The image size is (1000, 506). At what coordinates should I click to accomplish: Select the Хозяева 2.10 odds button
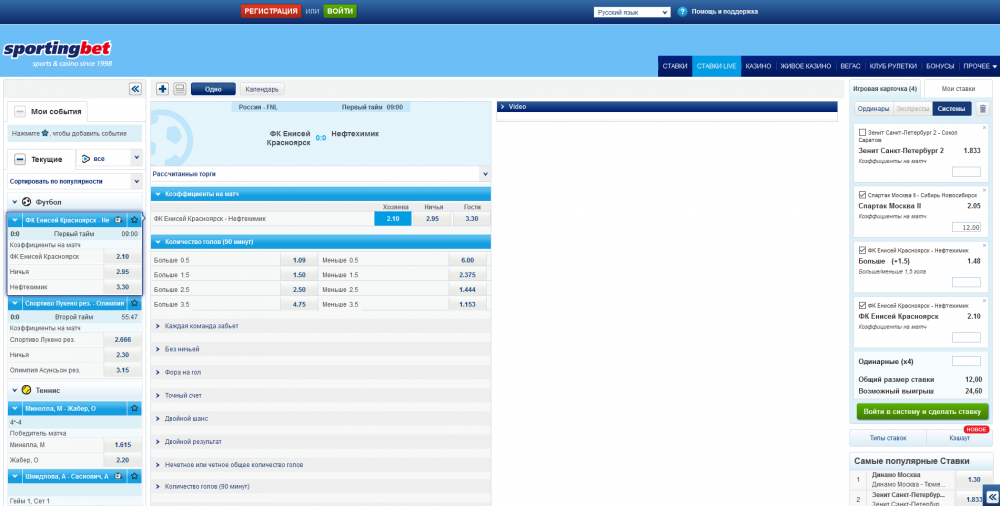coord(393,219)
